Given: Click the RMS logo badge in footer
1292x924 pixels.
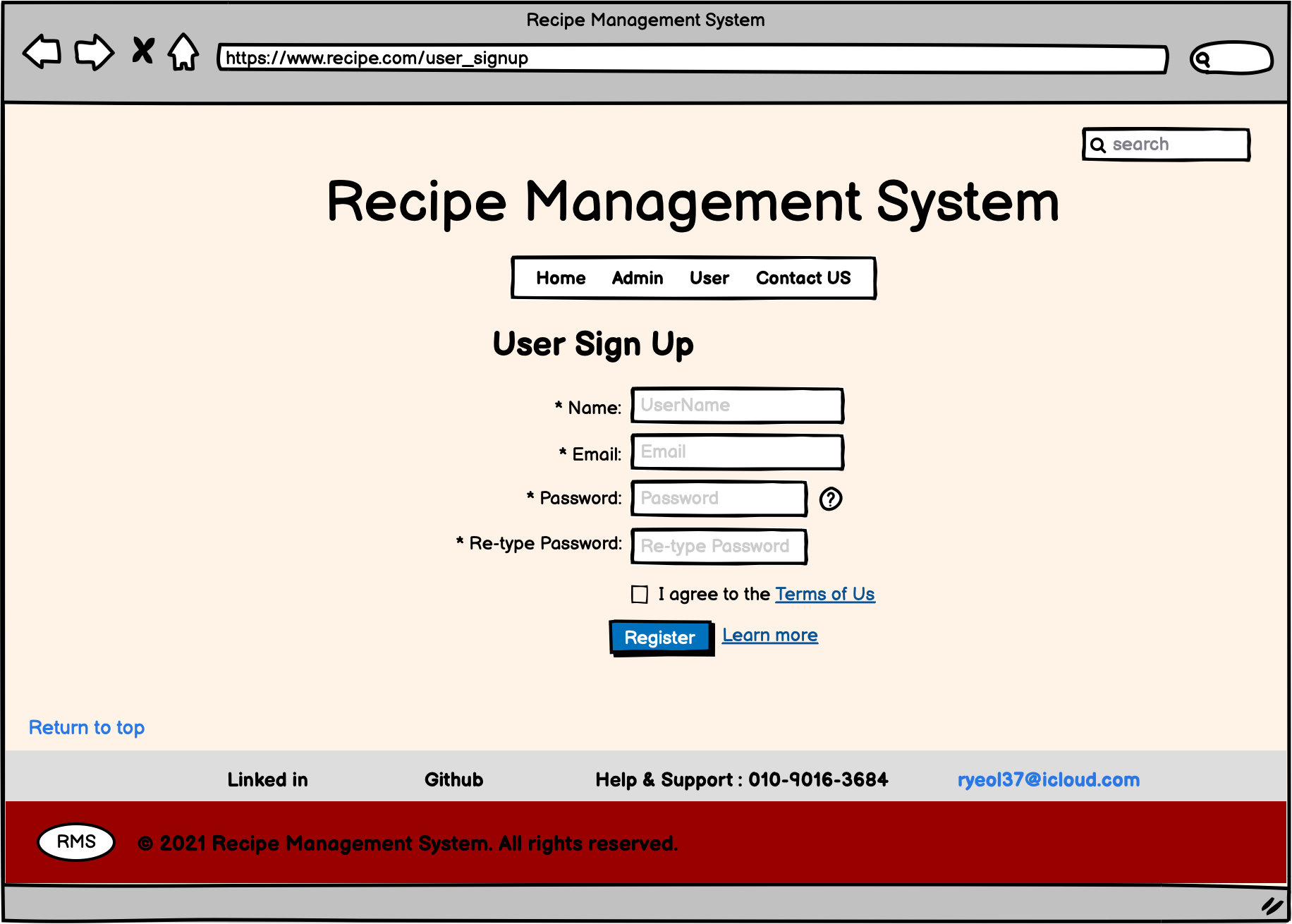Looking at the screenshot, I should (x=75, y=841).
